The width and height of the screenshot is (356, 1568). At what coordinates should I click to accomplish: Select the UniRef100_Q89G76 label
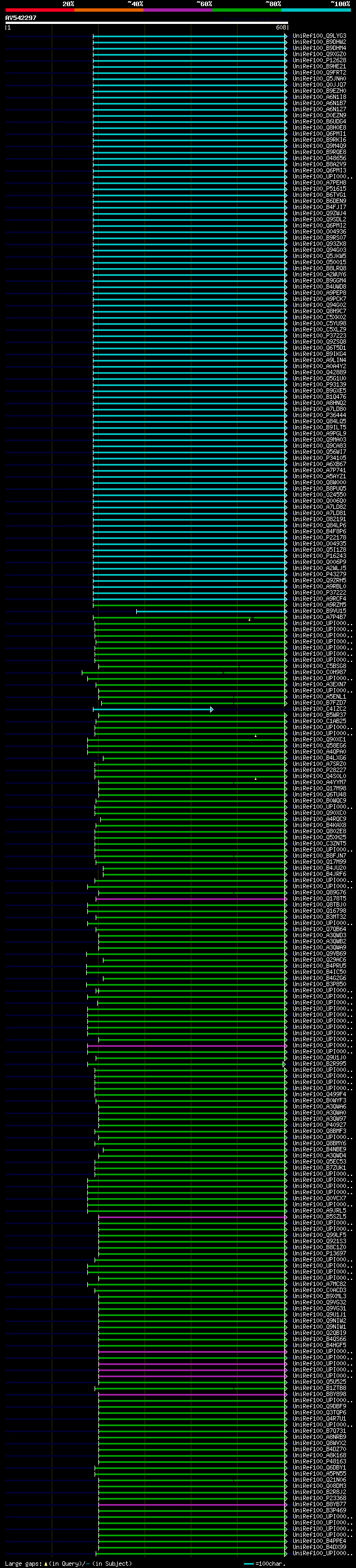coord(319,892)
